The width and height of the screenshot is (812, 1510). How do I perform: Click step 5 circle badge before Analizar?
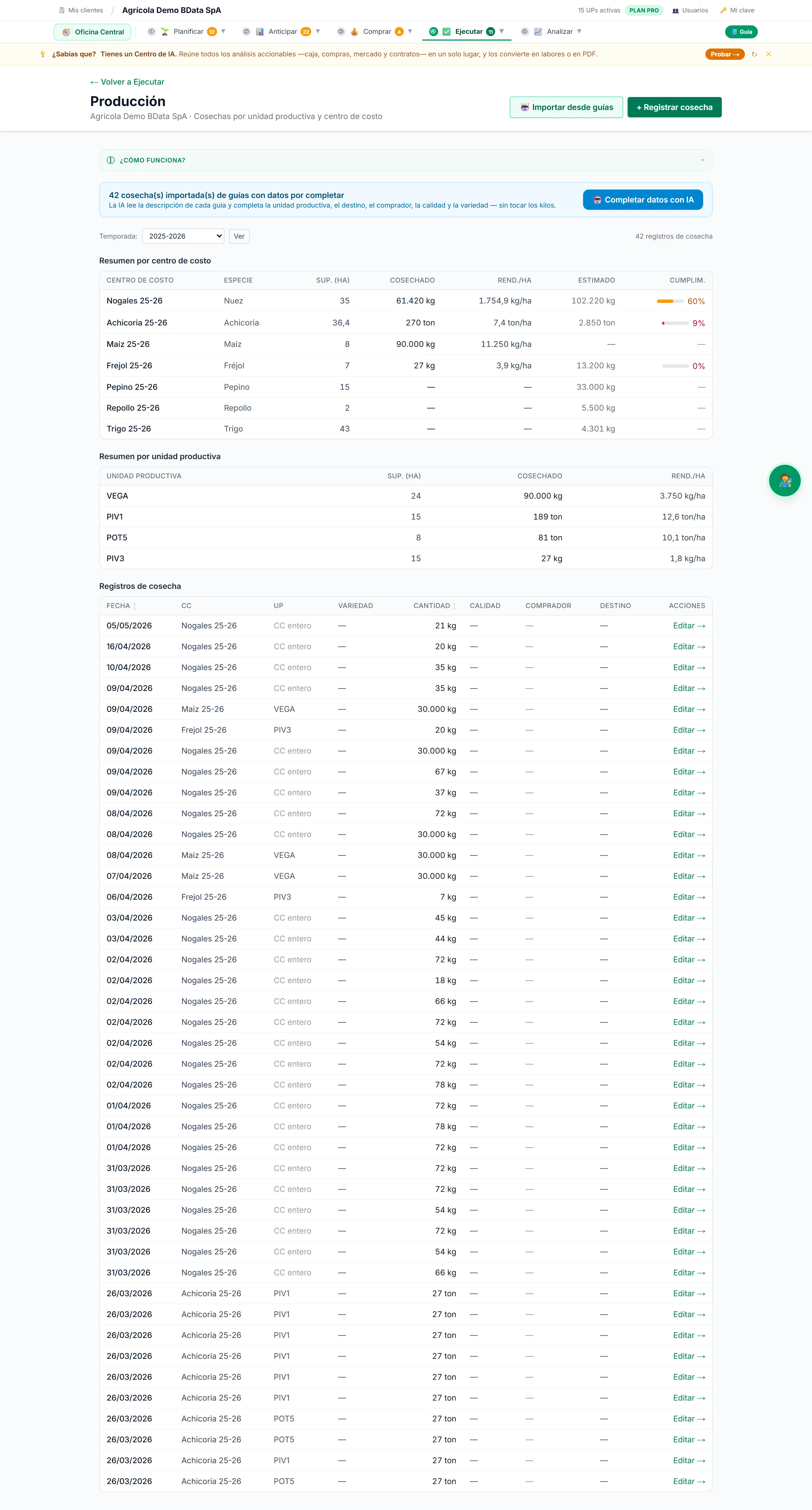[x=525, y=32]
